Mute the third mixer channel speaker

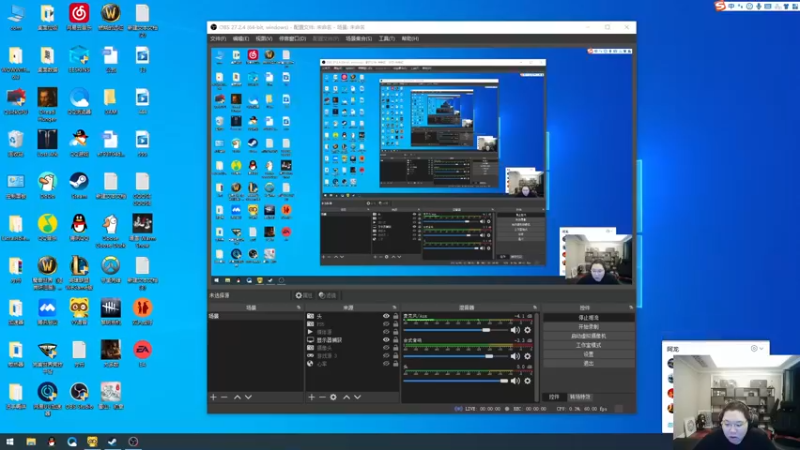pyautogui.click(x=515, y=381)
